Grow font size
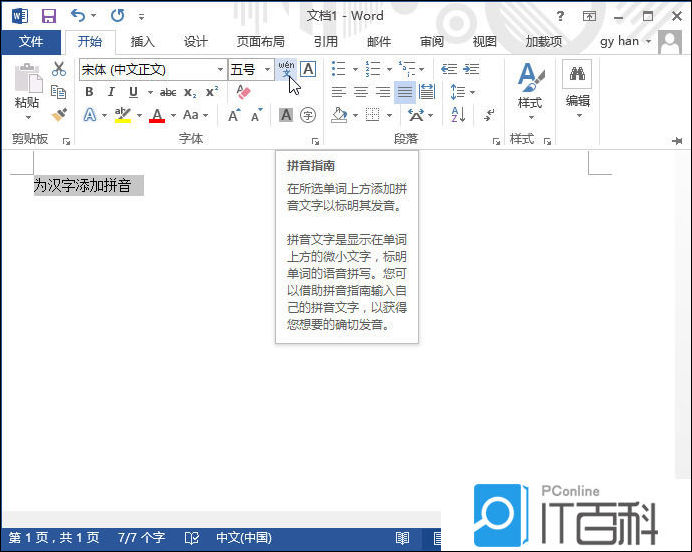The width and height of the screenshot is (692, 552). coord(234,115)
